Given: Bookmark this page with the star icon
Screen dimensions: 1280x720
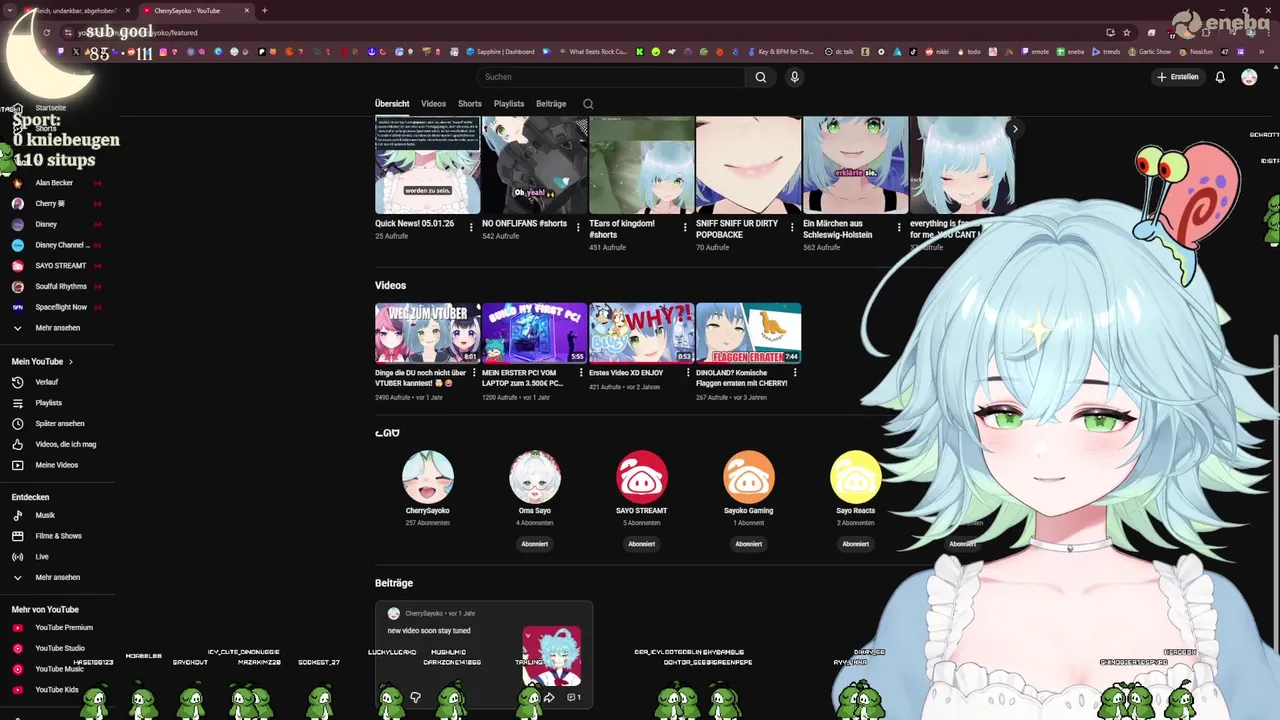Looking at the screenshot, I should coord(1127,32).
